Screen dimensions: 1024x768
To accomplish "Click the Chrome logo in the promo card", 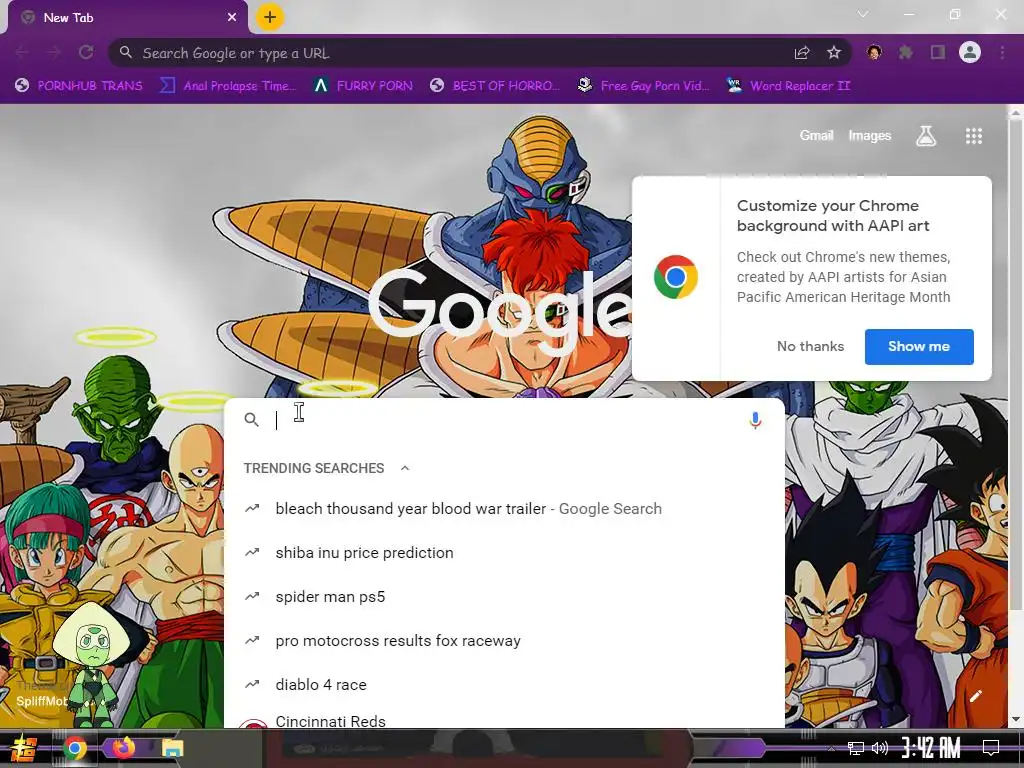I will click(676, 277).
